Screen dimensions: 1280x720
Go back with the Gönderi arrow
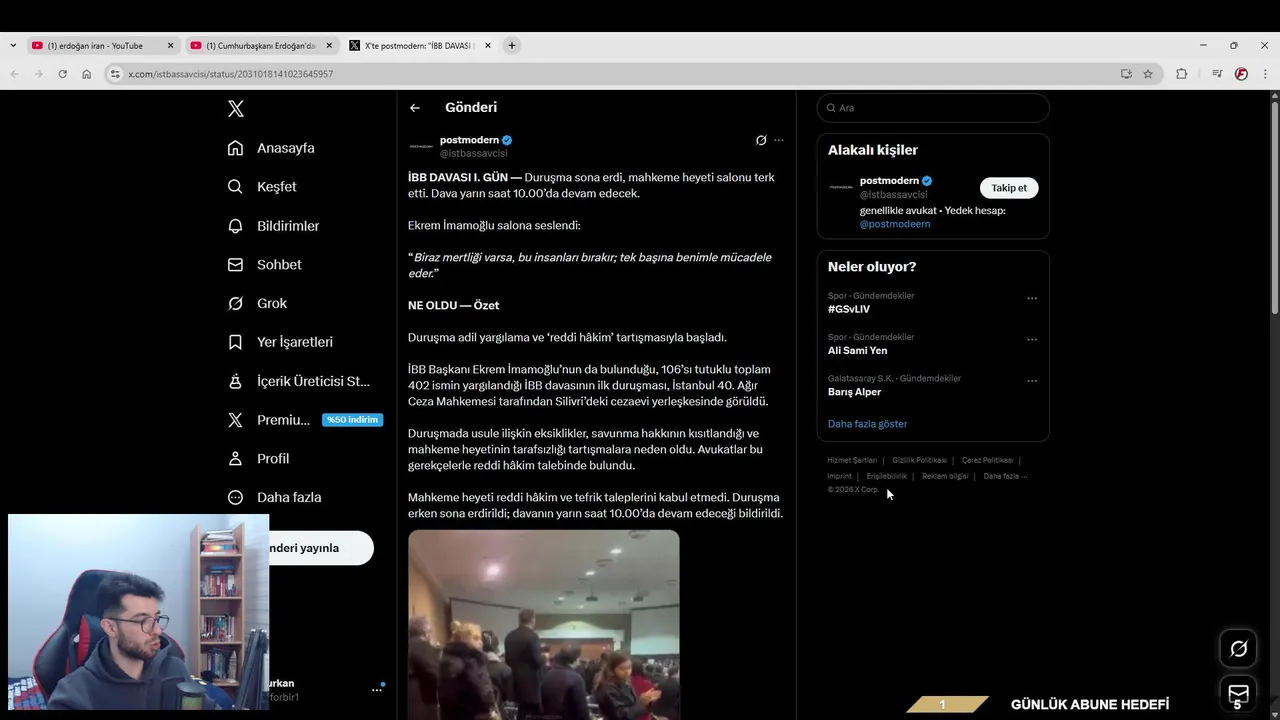pos(415,108)
